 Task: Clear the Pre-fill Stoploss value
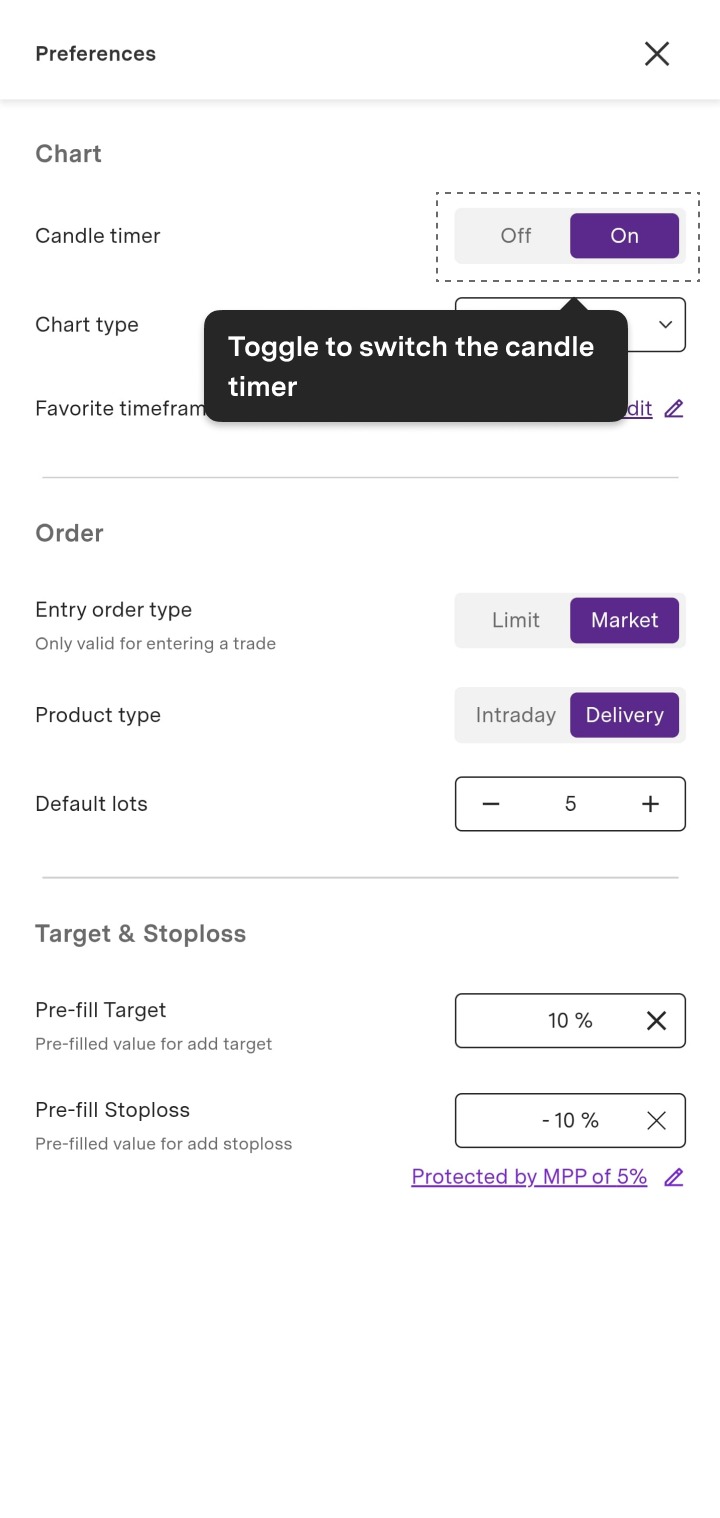coord(656,1120)
